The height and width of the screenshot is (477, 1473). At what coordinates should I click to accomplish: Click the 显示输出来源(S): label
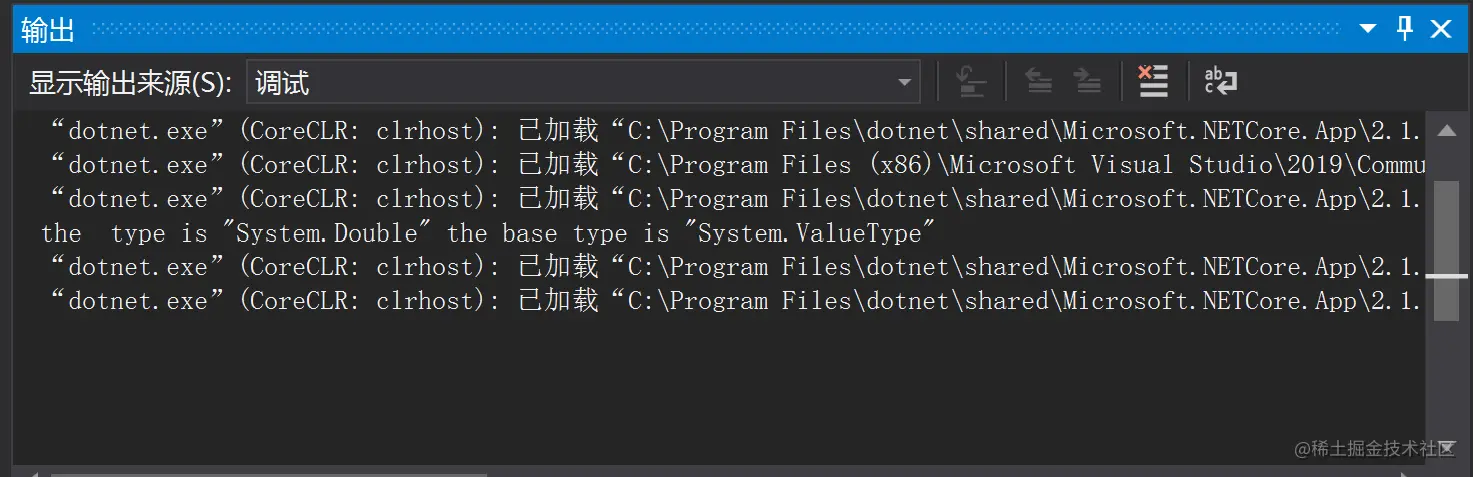pos(131,83)
